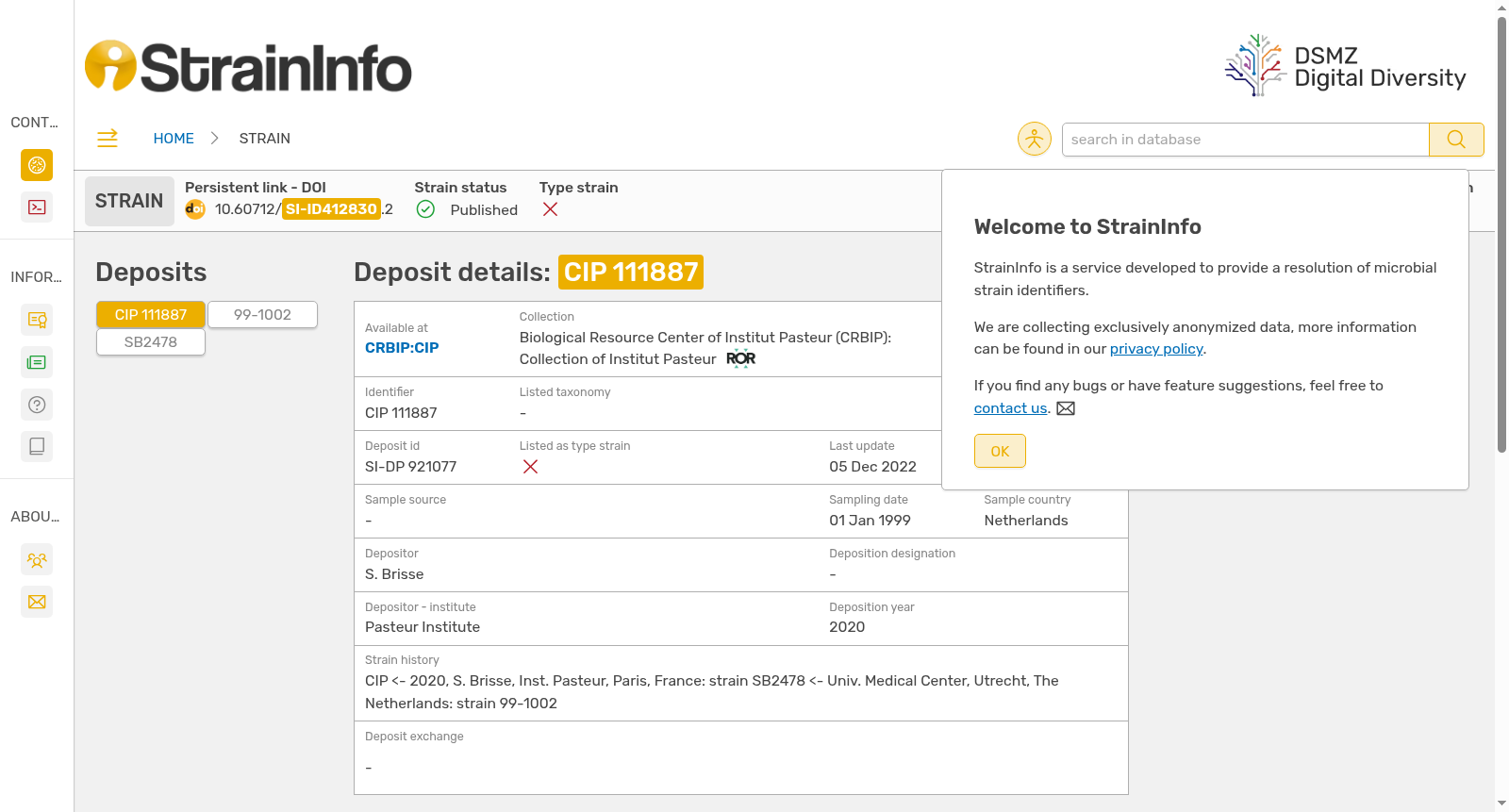Open the privacy policy link

click(1156, 349)
